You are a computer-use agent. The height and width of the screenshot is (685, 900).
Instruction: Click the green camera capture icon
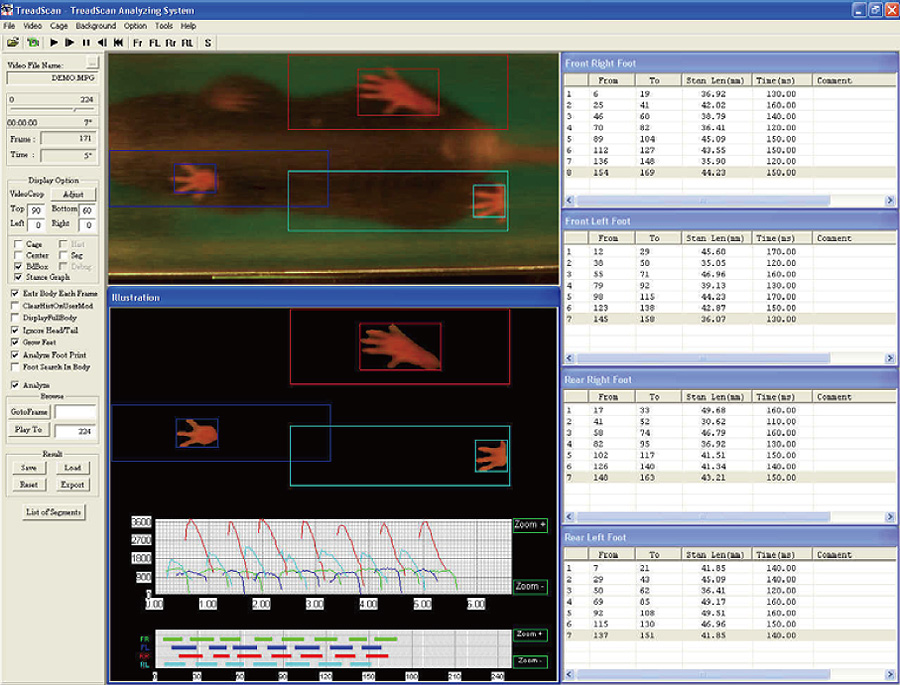pos(31,43)
